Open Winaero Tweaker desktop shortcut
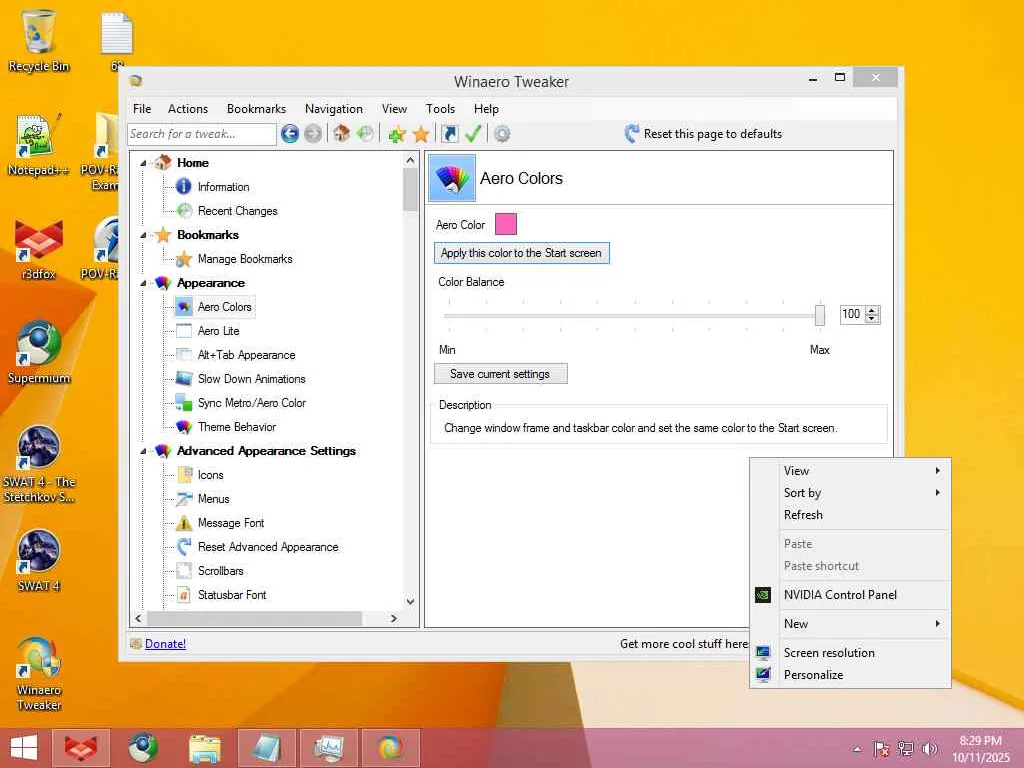The image size is (1024, 768). tap(39, 673)
